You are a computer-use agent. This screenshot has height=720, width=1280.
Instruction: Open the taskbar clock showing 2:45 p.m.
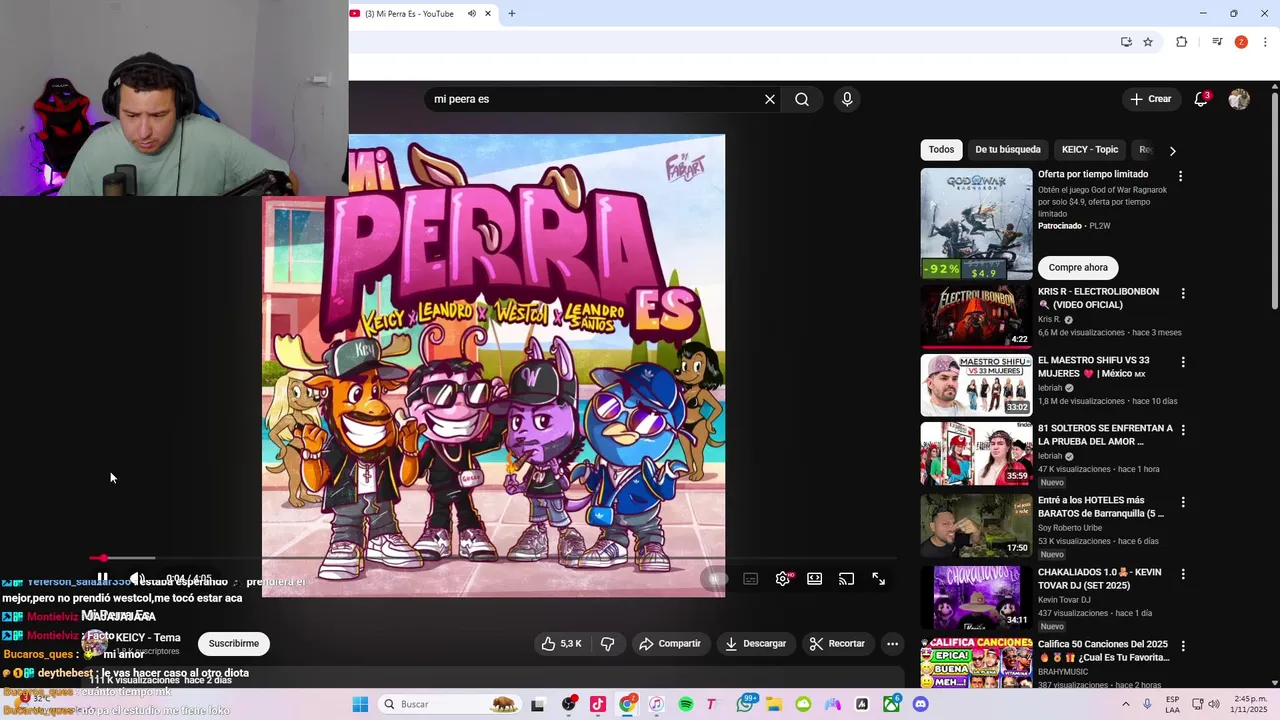[x=1250, y=705]
